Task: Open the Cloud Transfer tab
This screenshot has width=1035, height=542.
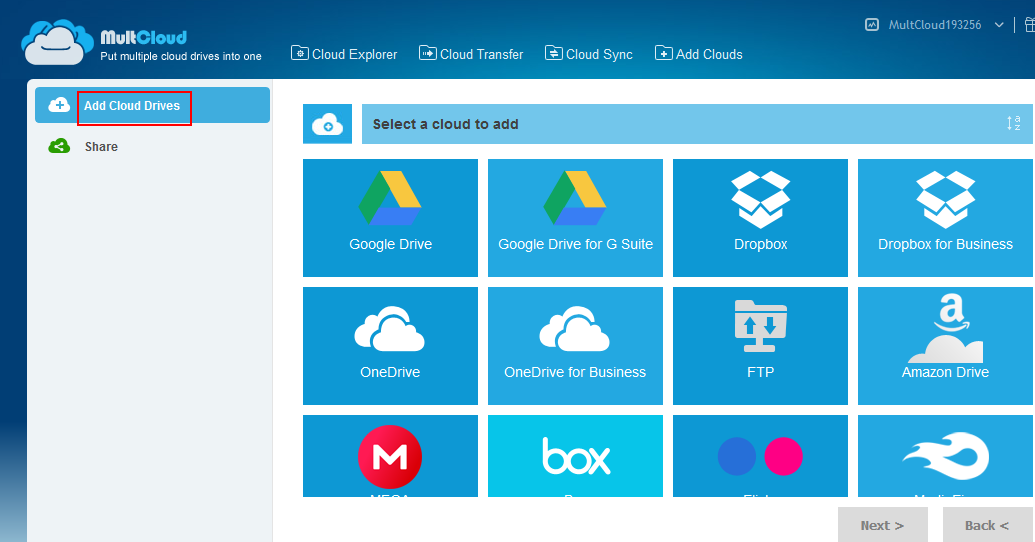Action: pos(471,54)
